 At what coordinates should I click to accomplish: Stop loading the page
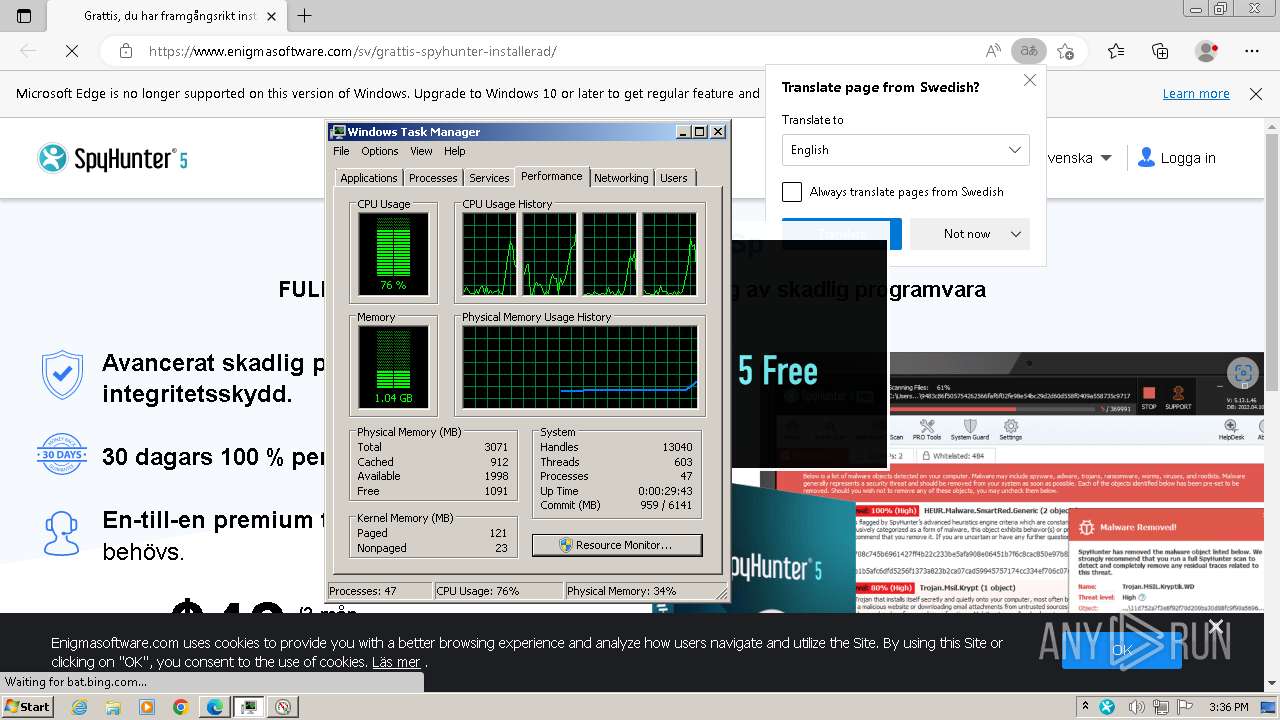point(71,51)
